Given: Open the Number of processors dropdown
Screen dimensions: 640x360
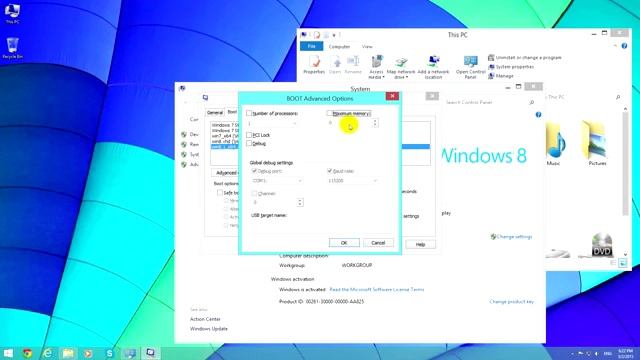Looking at the screenshot, I should pyautogui.click(x=272, y=123).
